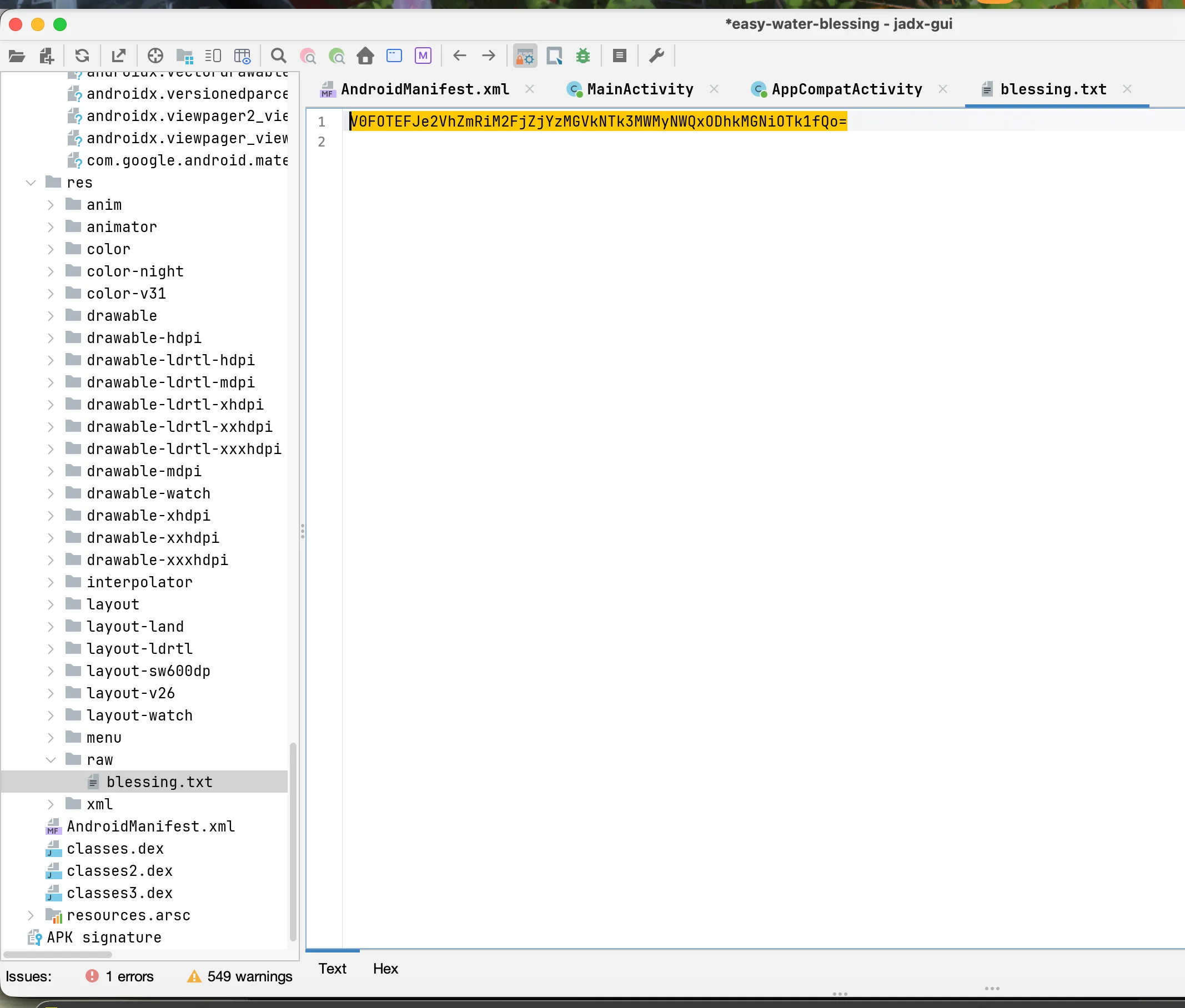Open the debugger bug icon
1185x1008 pixels.
tap(583, 56)
